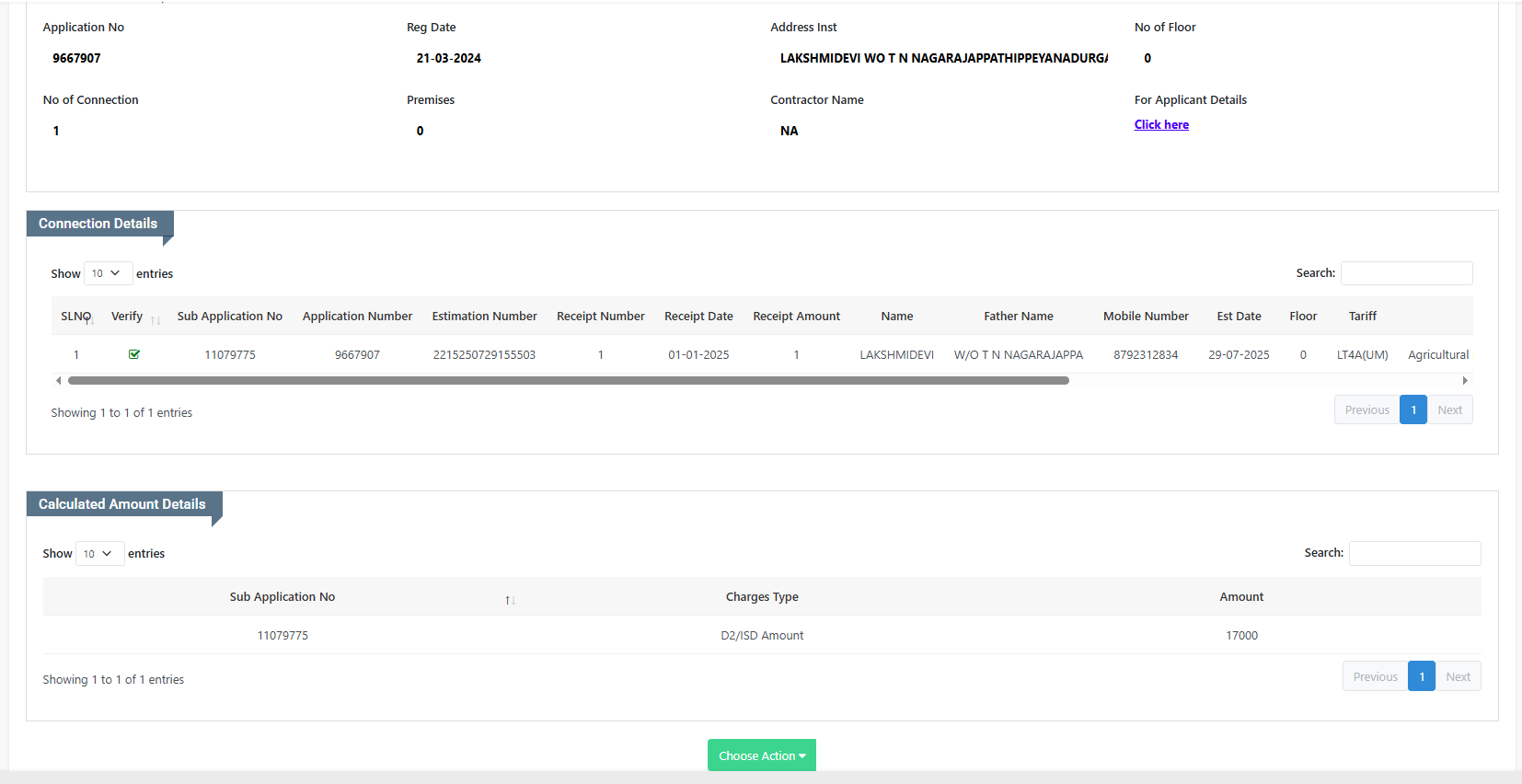Click the Address Inst value starting LAKSHMIDEVI WO

pyautogui.click(x=944, y=58)
